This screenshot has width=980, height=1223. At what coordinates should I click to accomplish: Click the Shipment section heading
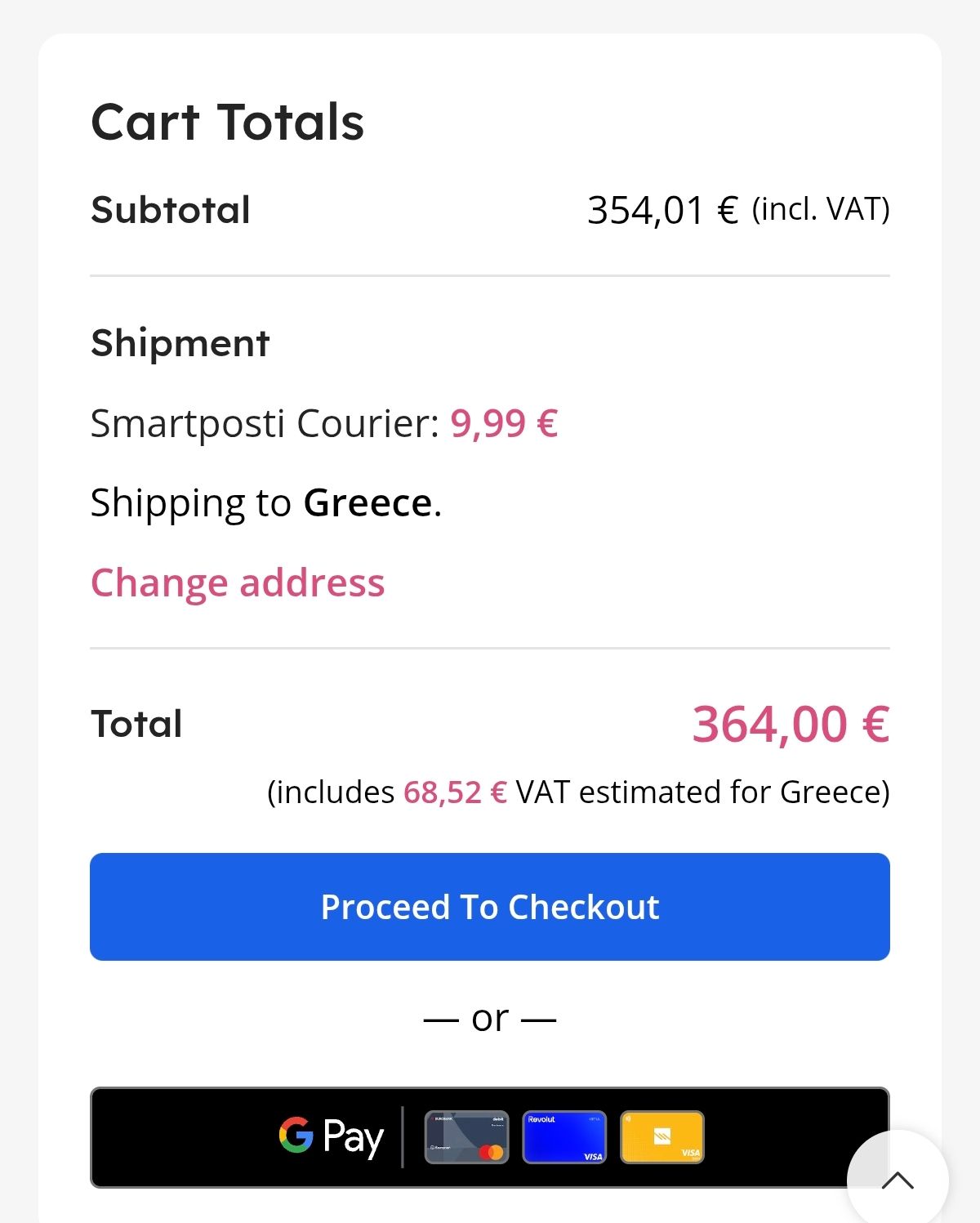(x=180, y=343)
